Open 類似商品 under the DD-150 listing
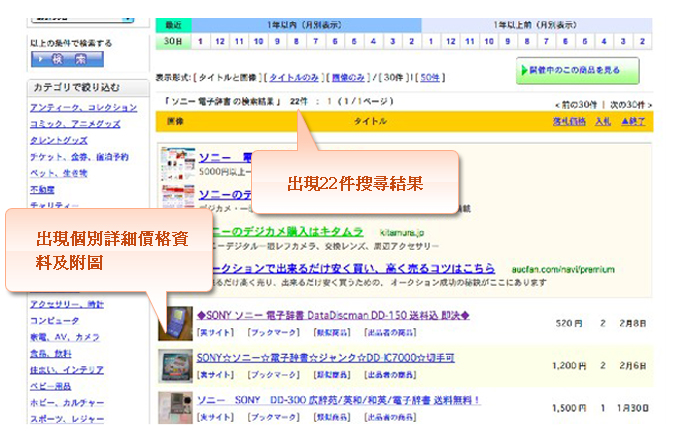Viewport: 682px width, 447px height. [x=332, y=333]
